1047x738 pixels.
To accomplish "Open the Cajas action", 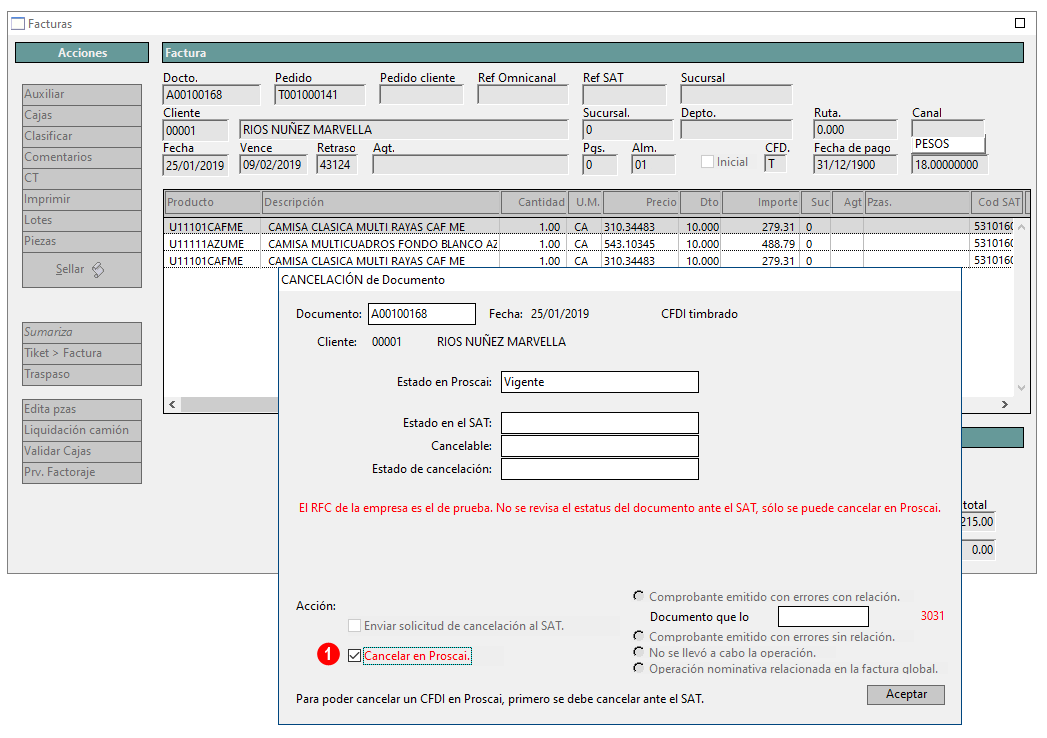I will [x=81, y=115].
